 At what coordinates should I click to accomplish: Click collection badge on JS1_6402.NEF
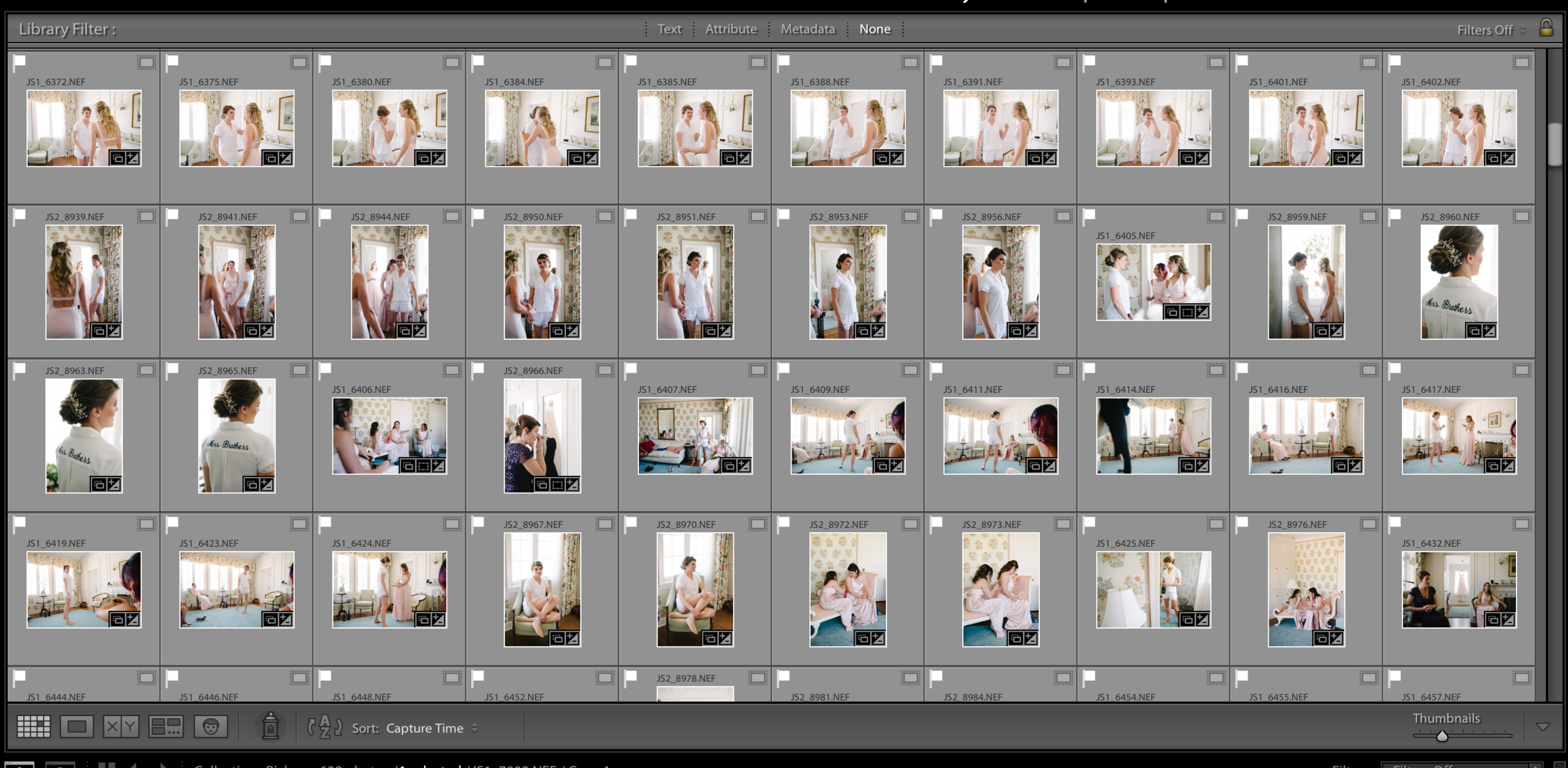pyautogui.click(x=1493, y=158)
